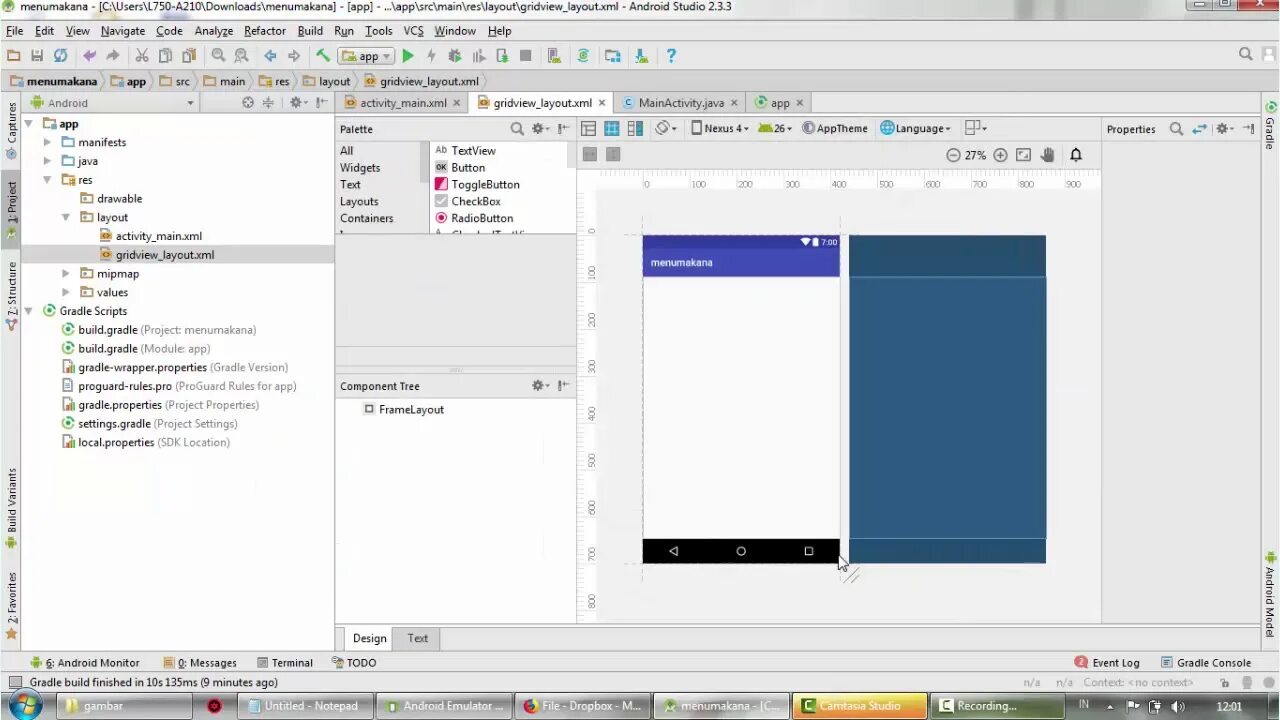Click the Cut scissors icon
Image resolution: width=1280 pixels, height=720 pixels.
(x=142, y=56)
